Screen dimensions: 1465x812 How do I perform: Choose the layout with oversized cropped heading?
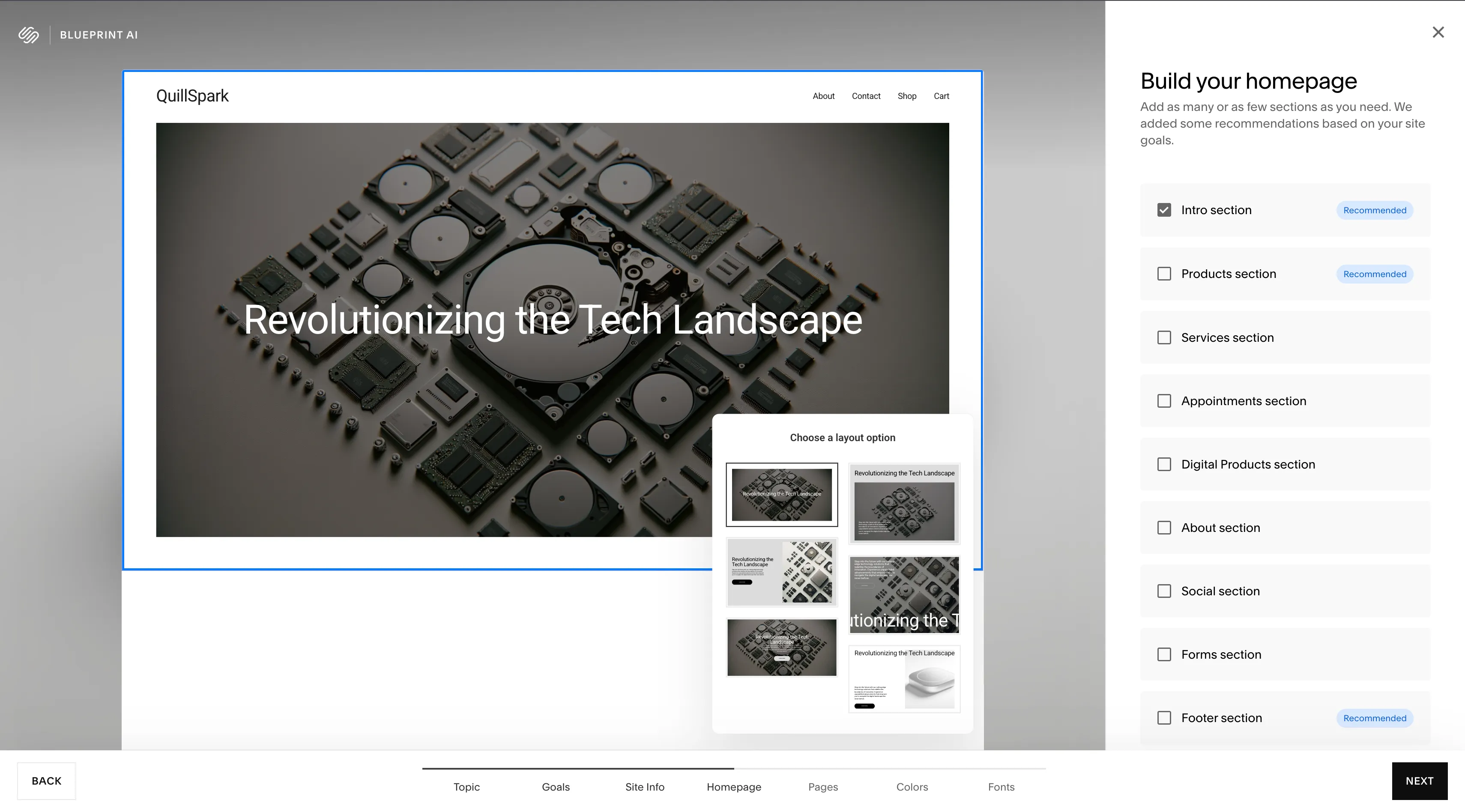tap(904, 595)
